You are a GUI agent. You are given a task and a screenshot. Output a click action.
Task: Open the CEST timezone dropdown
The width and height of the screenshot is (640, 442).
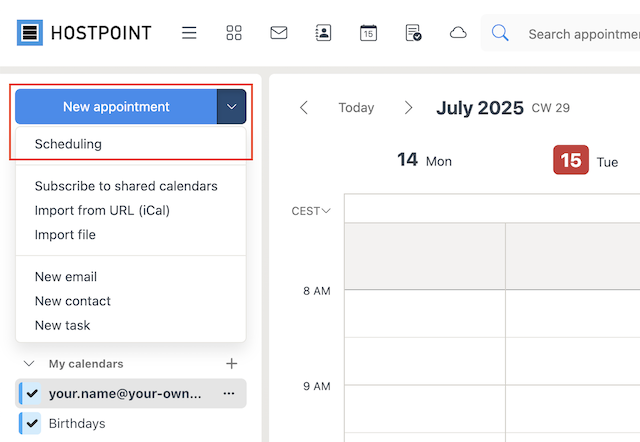pos(311,211)
